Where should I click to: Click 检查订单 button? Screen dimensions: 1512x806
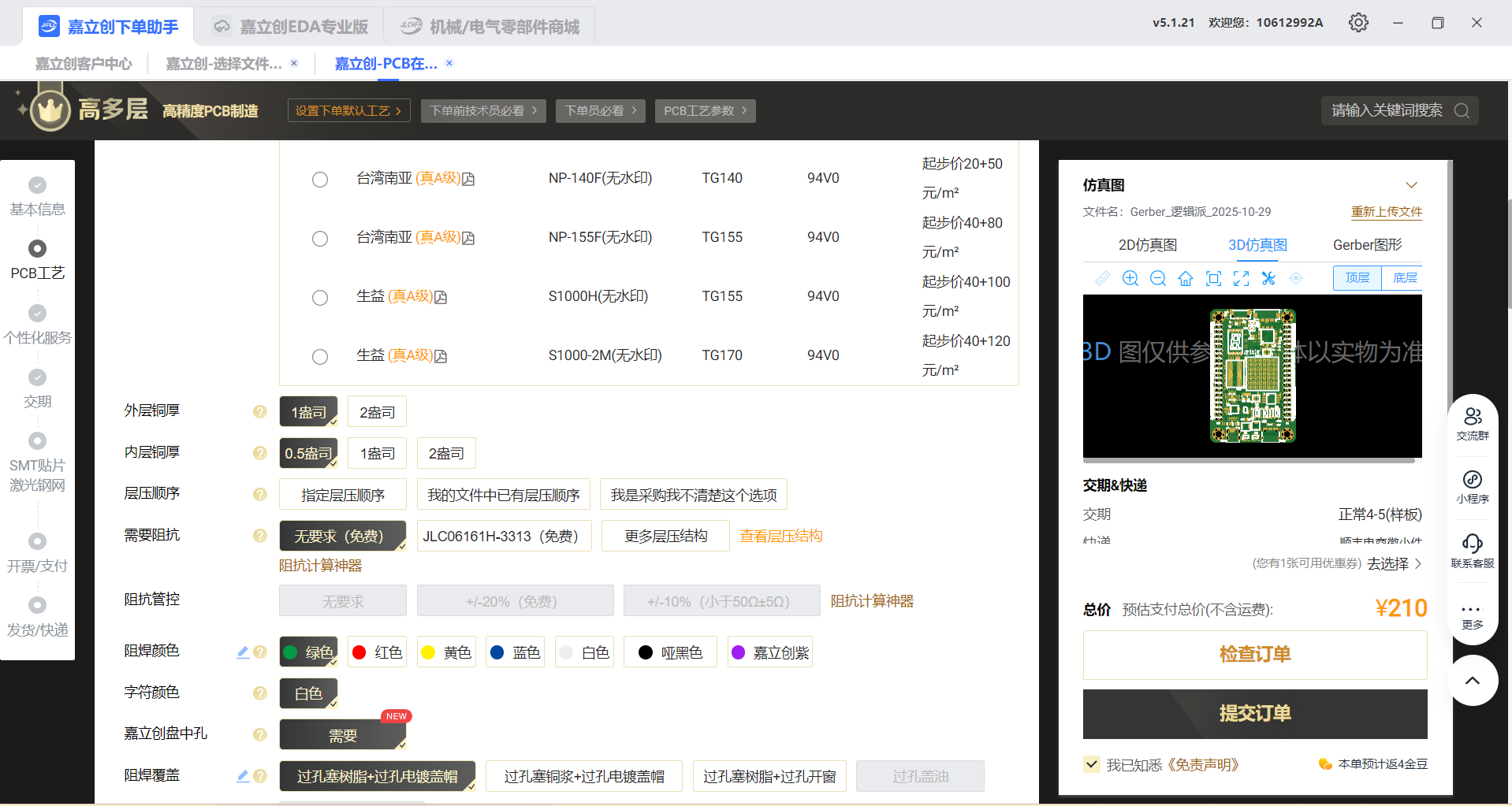1255,655
